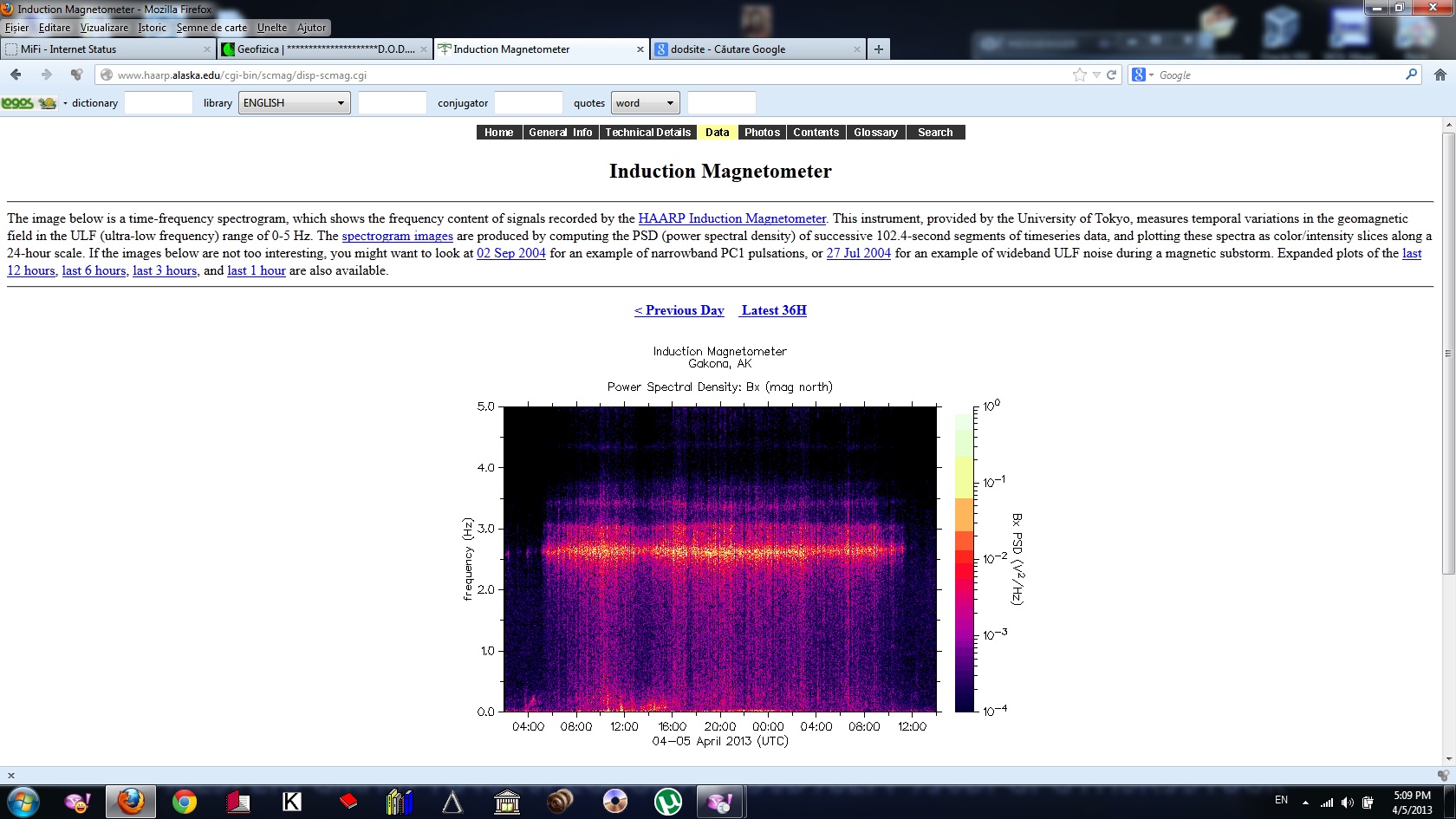
Task: Click the spectrogram plot image
Action: (720, 559)
